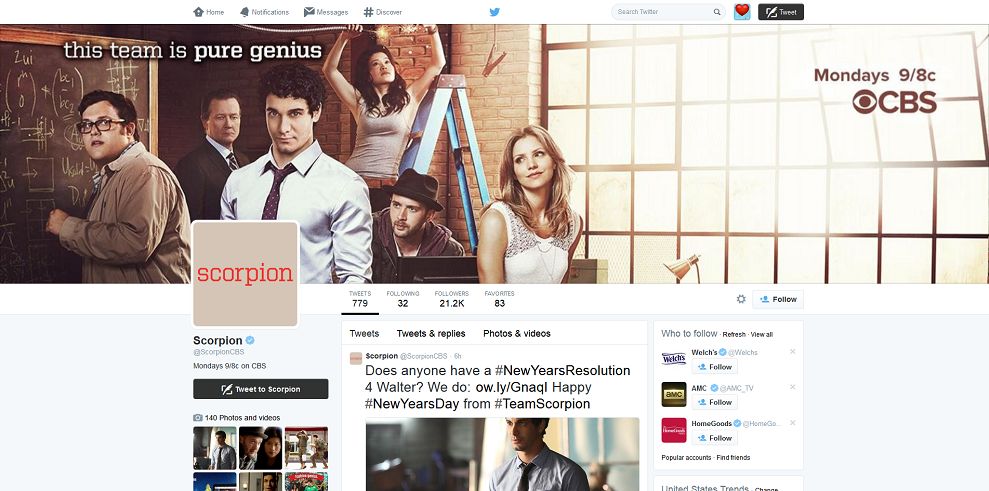This screenshot has width=989, height=491.
Task: Follow the AMC account
Action: point(715,402)
